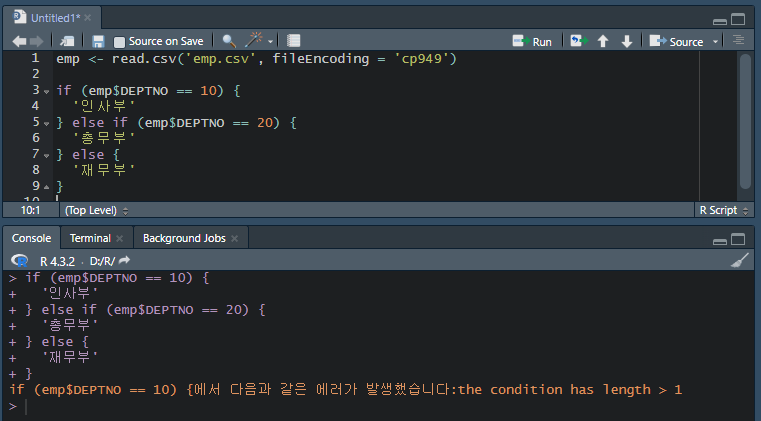Viewport: 761px width, 421px height.
Task: Source the active document button
Action: (676, 42)
